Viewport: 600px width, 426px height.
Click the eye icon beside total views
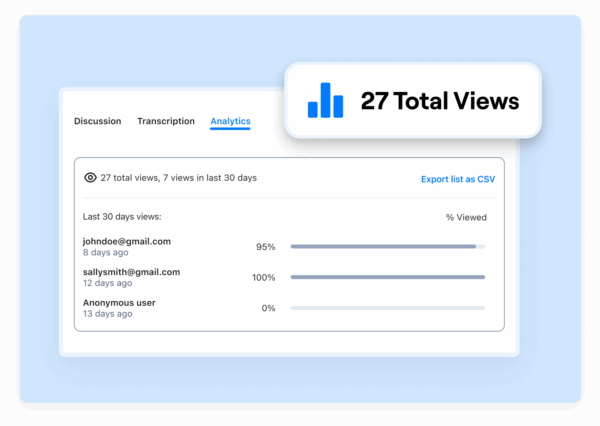91,178
